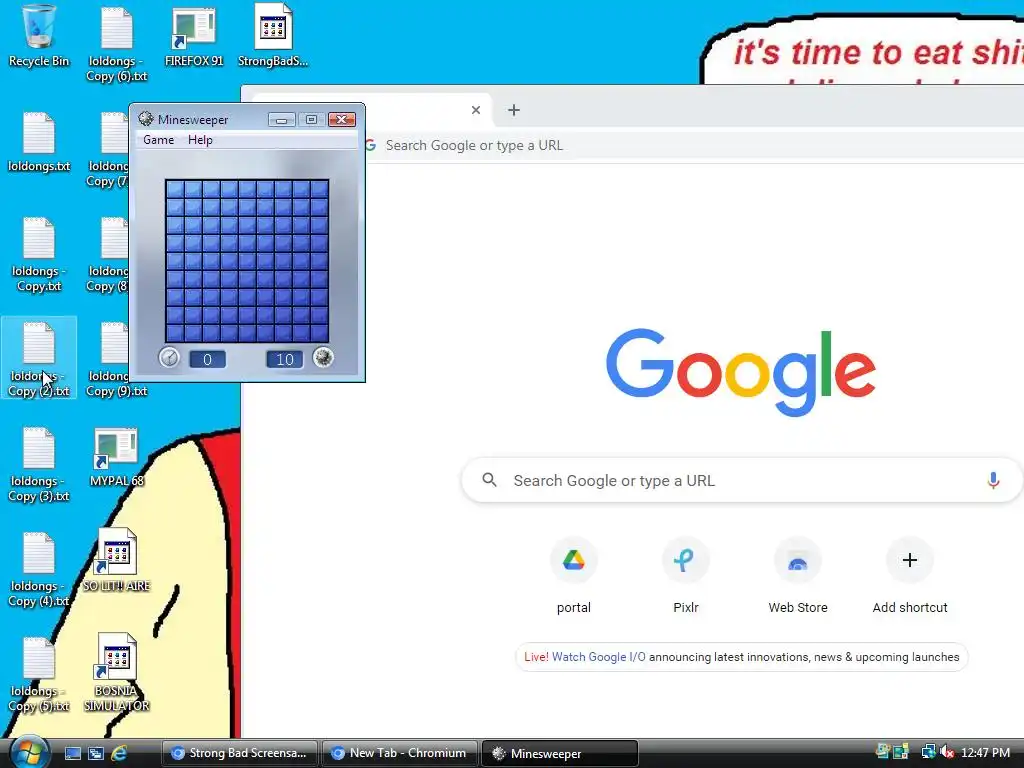Viewport: 1024px width, 768px height.
Task: Open the BOSNIA SIMULATOR shortcut
Action: coord(117,673)
